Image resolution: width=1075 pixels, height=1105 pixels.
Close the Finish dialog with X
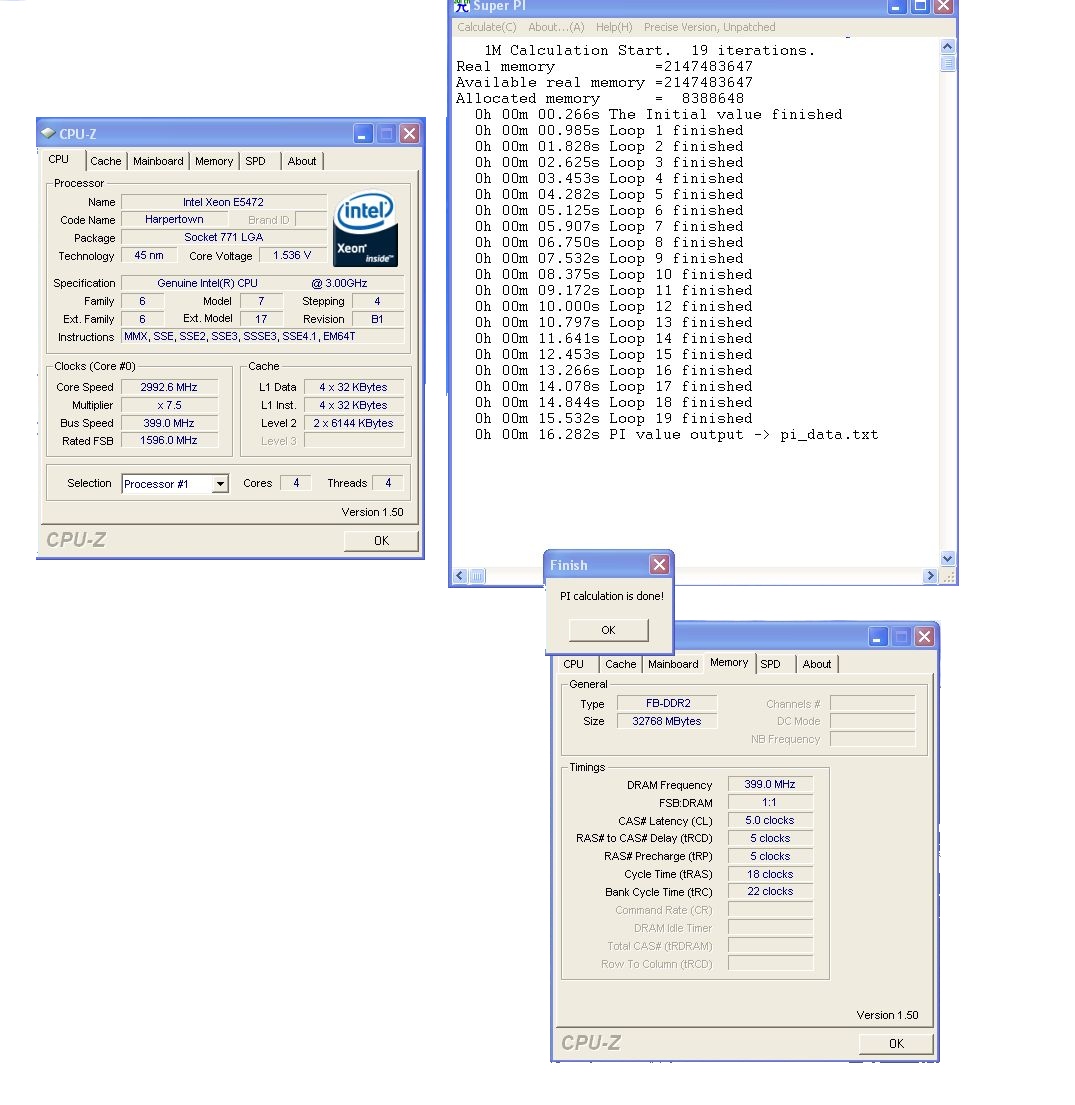659,564
